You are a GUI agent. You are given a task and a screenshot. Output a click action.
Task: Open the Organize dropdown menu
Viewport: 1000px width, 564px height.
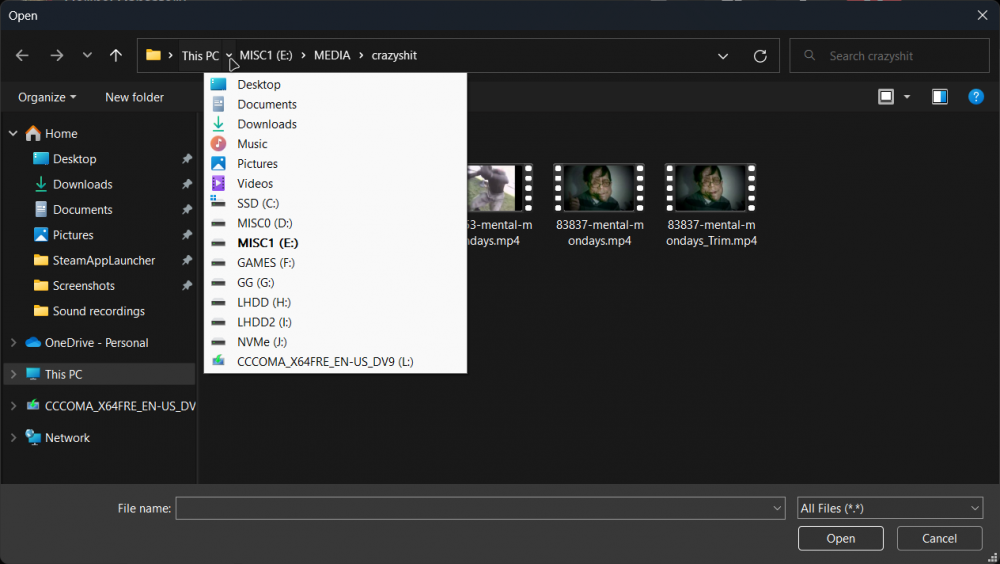click(47, 97)
